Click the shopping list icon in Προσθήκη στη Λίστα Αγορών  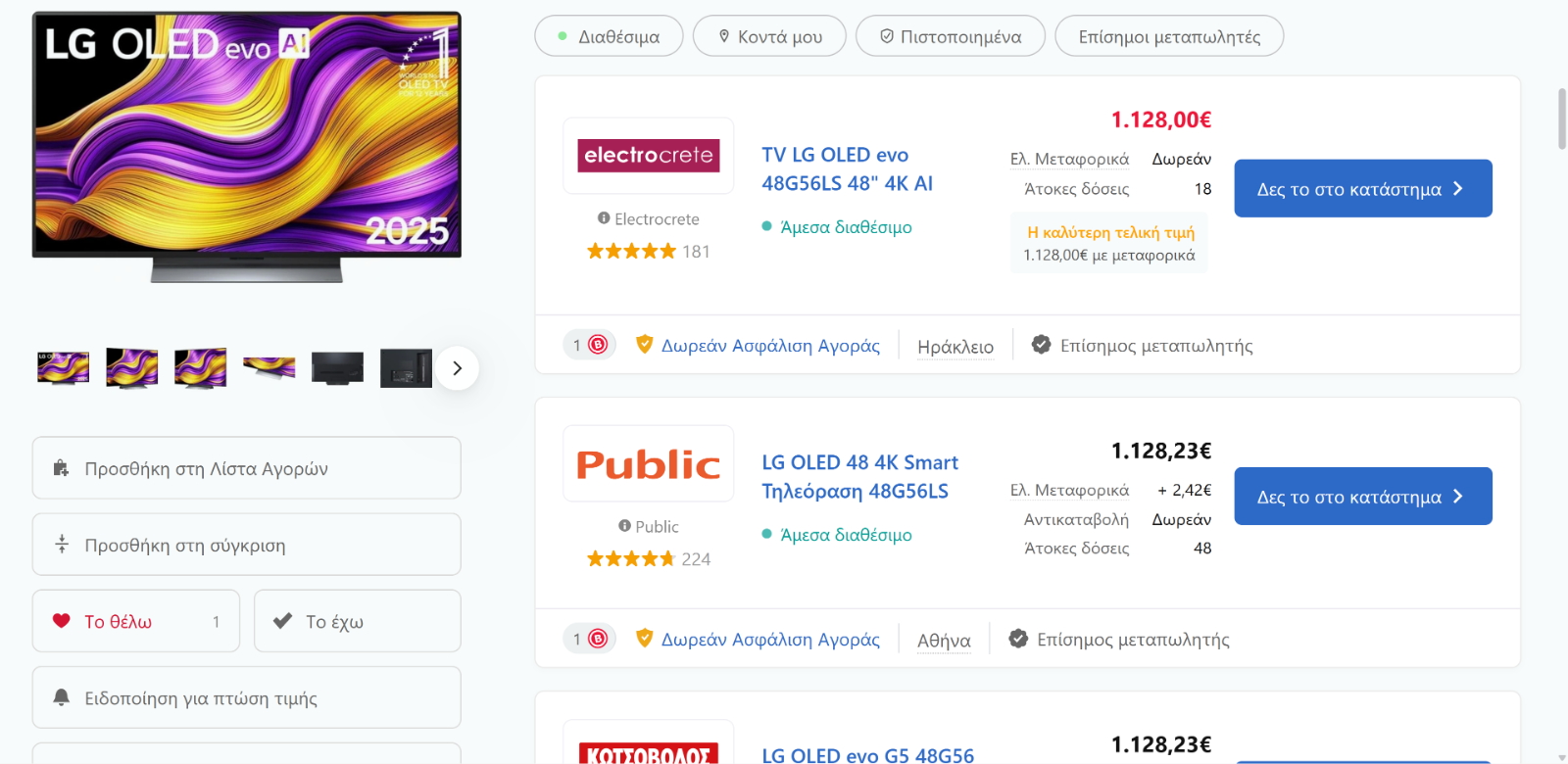click(61, 468)
